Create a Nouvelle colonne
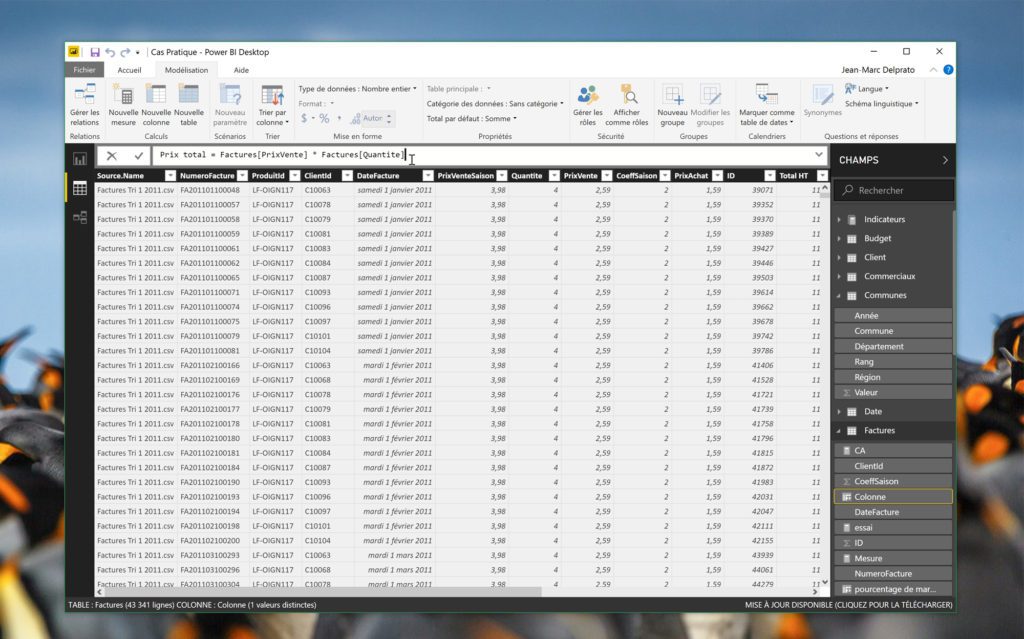 click(156, 104)
